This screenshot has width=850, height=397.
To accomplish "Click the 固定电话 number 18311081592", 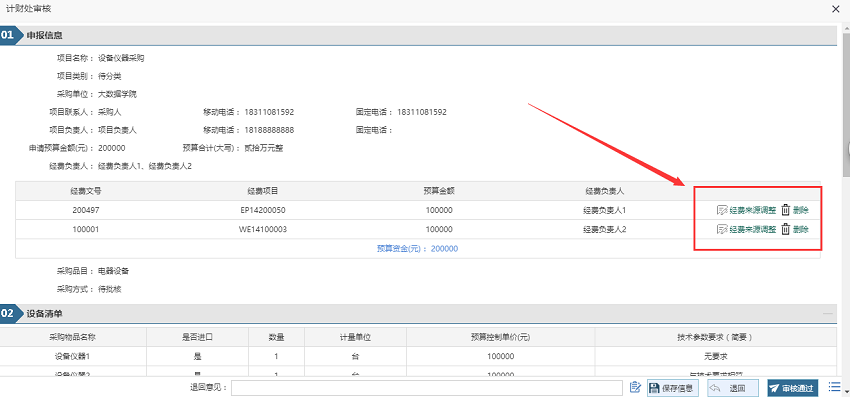I will (422, 112).
